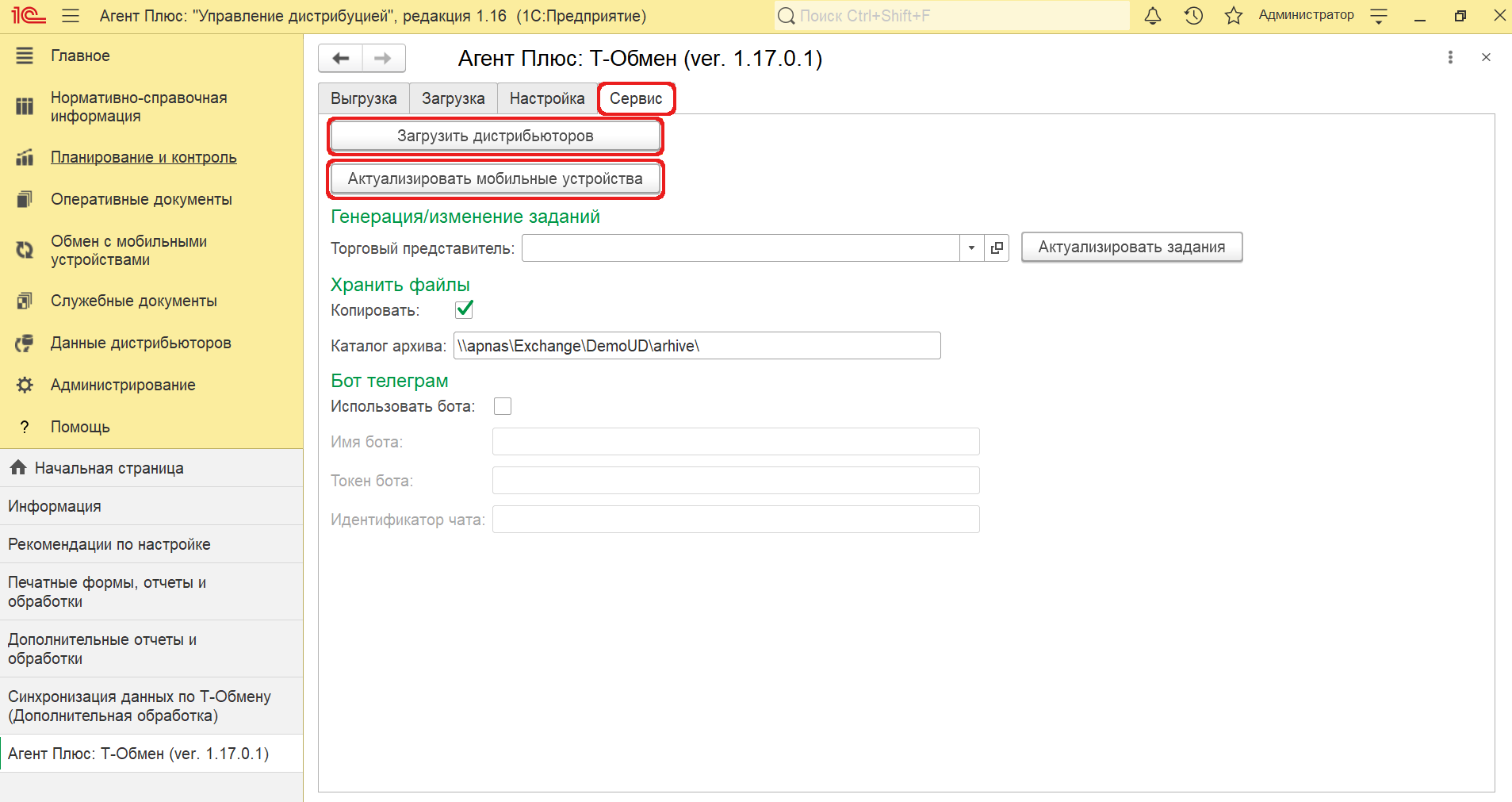The image size is (1512, 802).
Task: Click the Оперативные документы icon
Action: click(25, 199)
